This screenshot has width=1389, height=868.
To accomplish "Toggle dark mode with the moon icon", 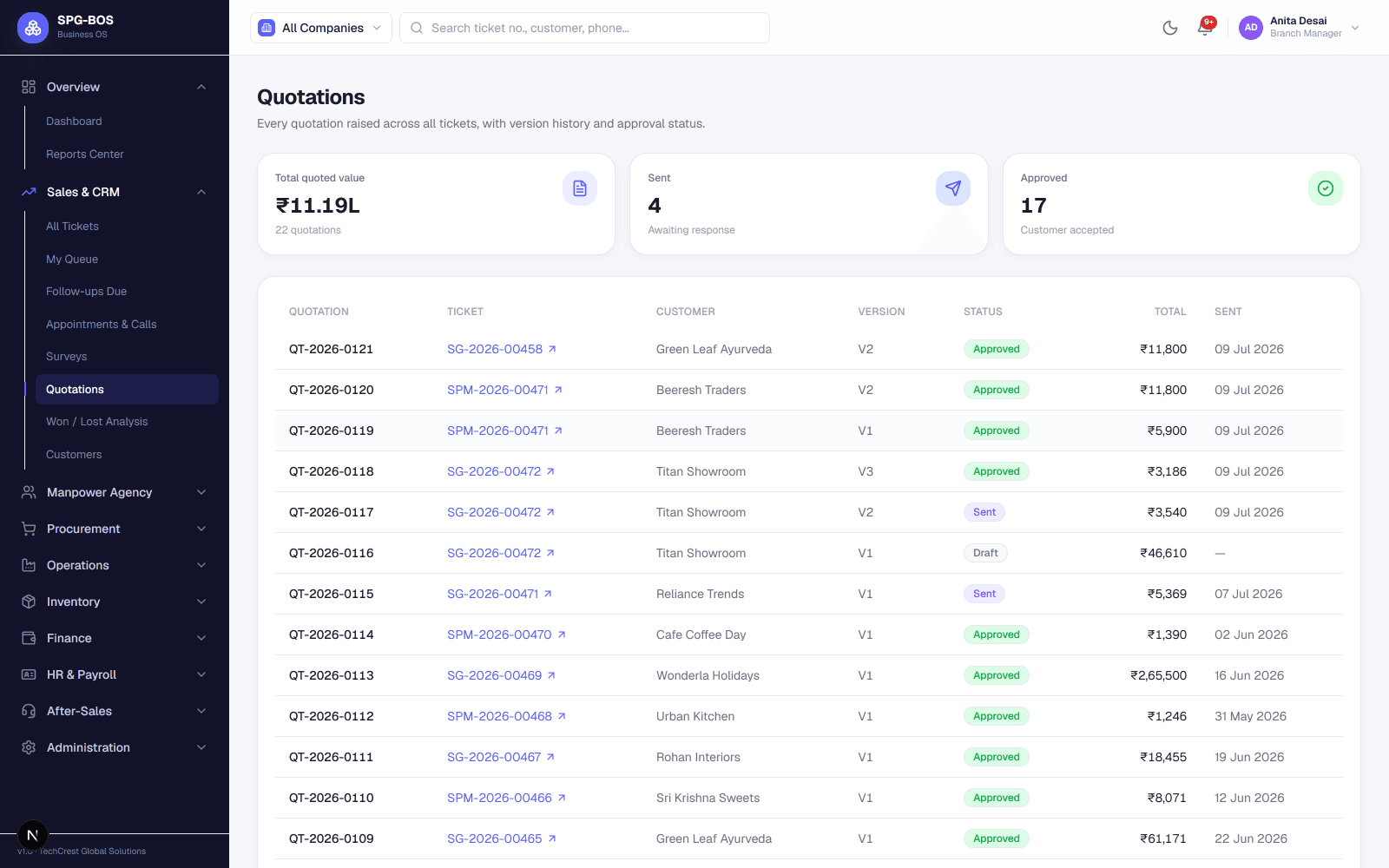I will point(1170,28).
